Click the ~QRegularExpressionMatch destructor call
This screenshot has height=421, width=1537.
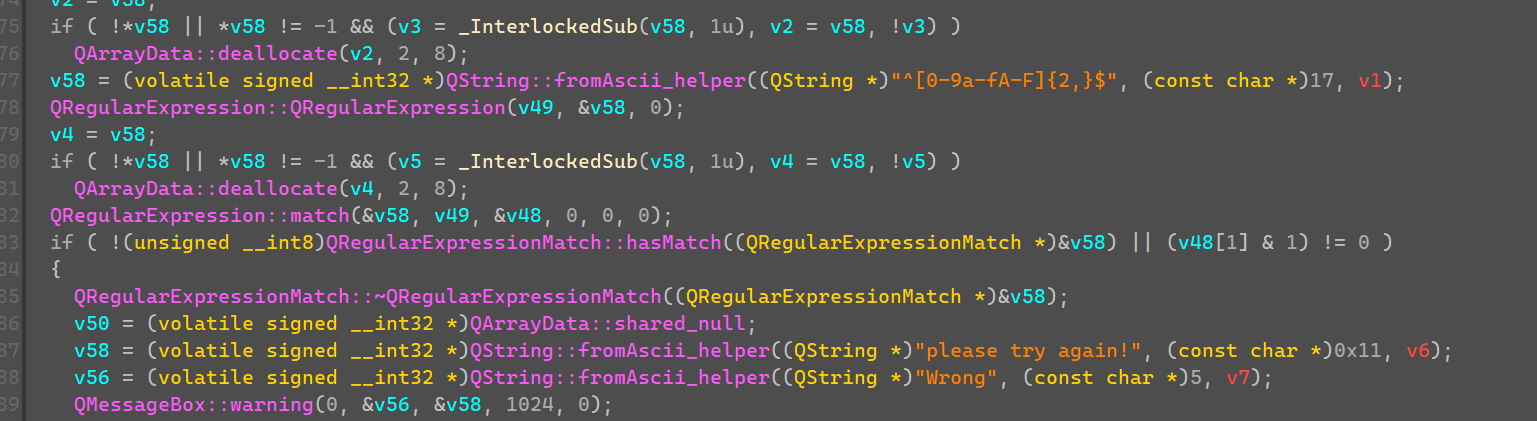point(369,297)
